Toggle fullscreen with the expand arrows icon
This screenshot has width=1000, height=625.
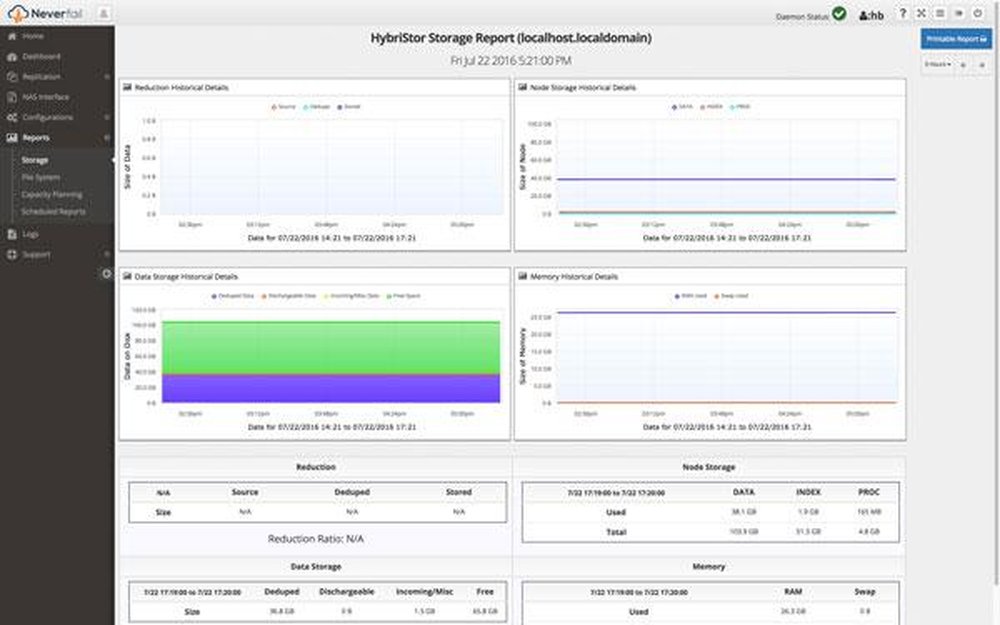click(921, 13)
